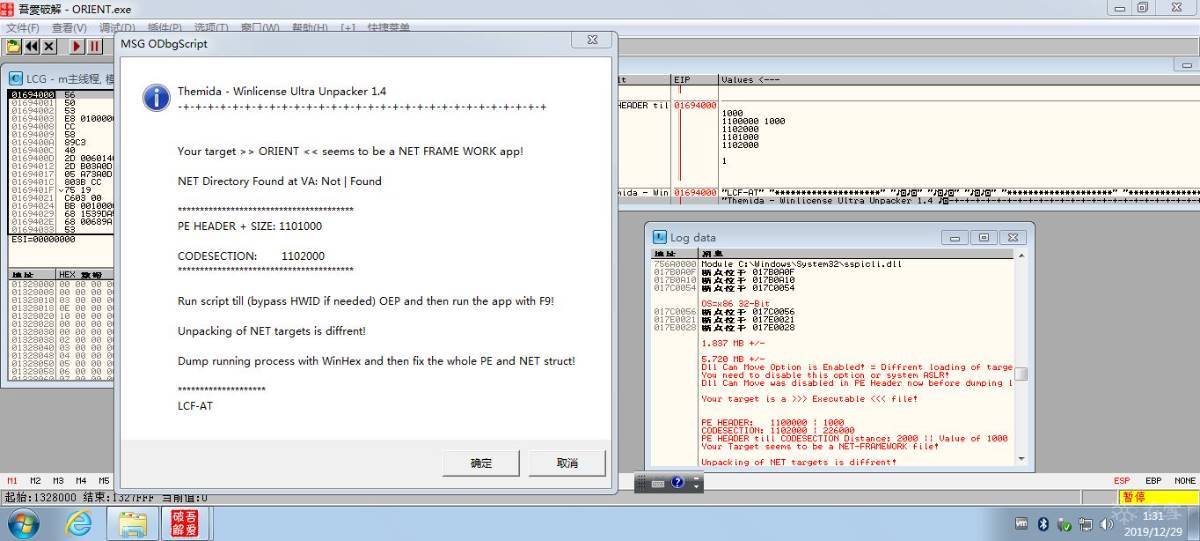Click the EIP column header in script window
1200x541 pixels.
(695, 80)
